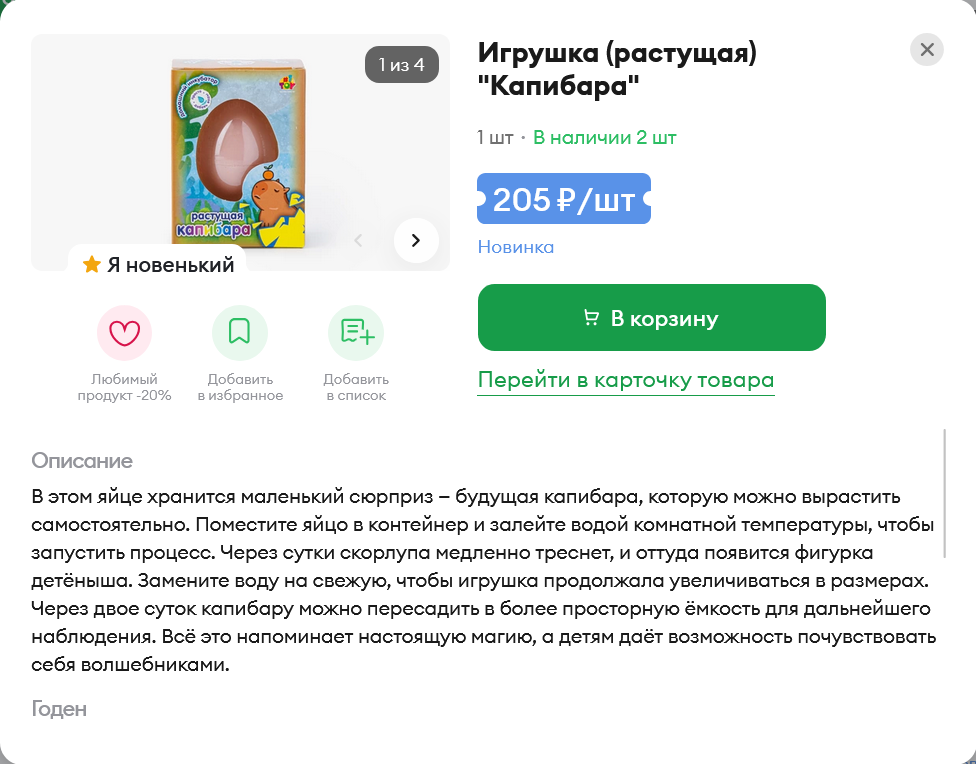Viewport: 976px width, 764px height.
Task: Show next product photo with right arrow
Action: [x=416, y=240]
